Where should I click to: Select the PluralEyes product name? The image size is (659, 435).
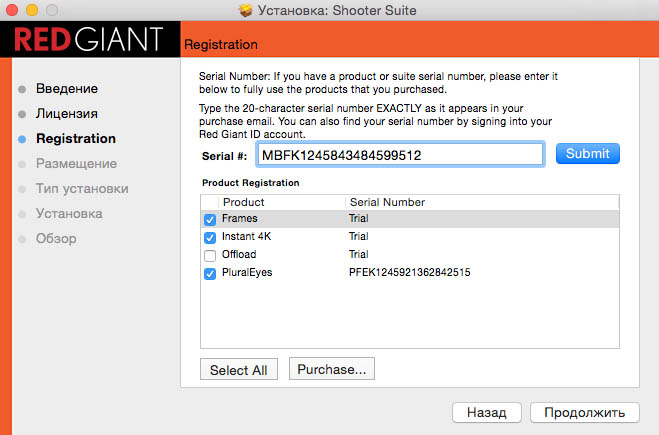pyautogui.click(x=247, y=272)
